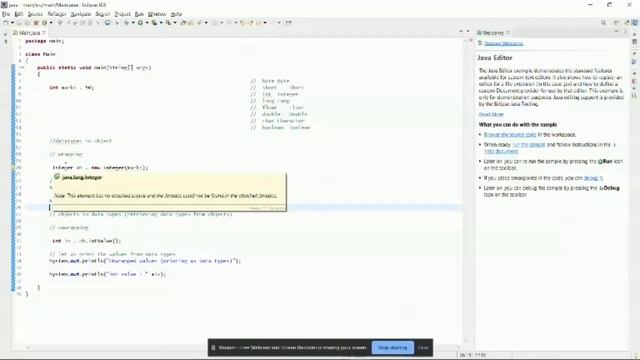Expand the Coverage dropdown arrow
Viewport: 640px width, 360px height.
point(161,23)
